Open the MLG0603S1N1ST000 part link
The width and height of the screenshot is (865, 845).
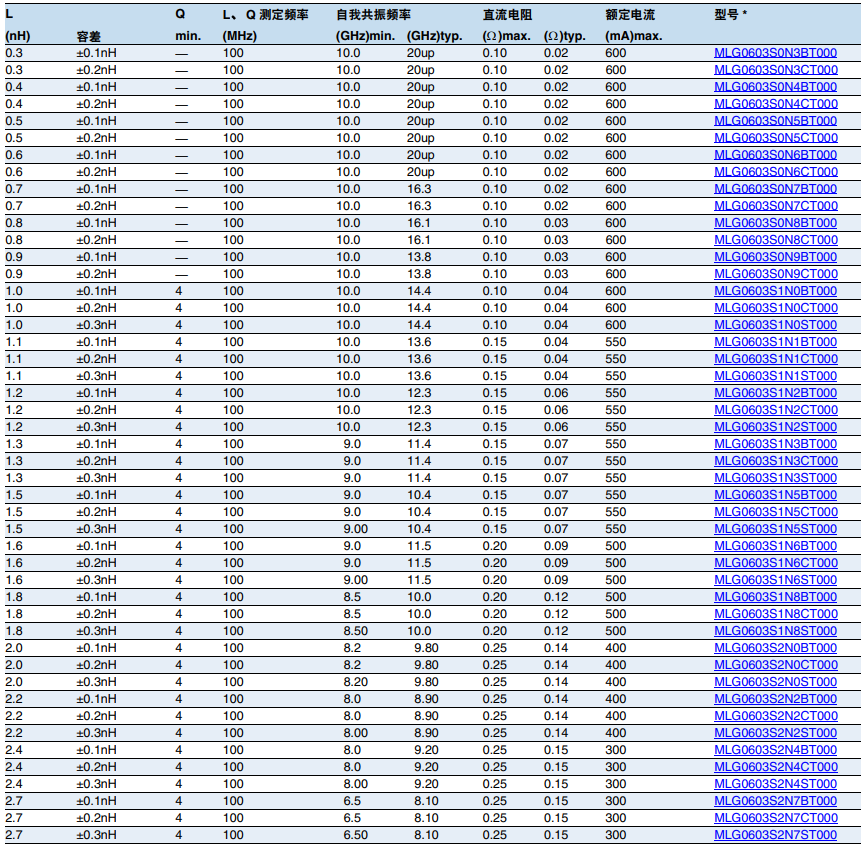click(x=775, y=376)
